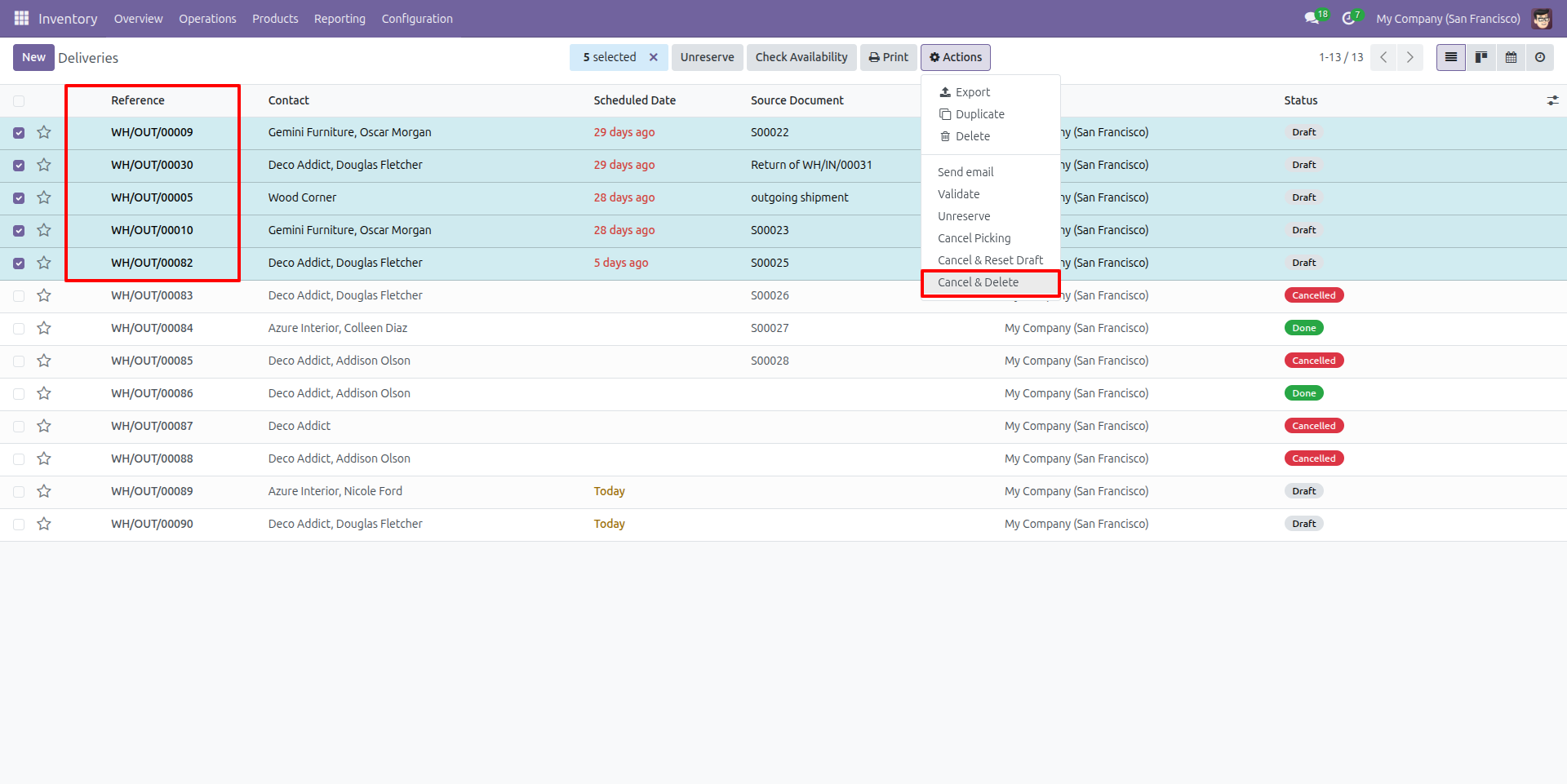Open delivery WH/OUT/00089 row
Screen dimensions: 1567x784
pyautogui.click(x=783, y=492)
